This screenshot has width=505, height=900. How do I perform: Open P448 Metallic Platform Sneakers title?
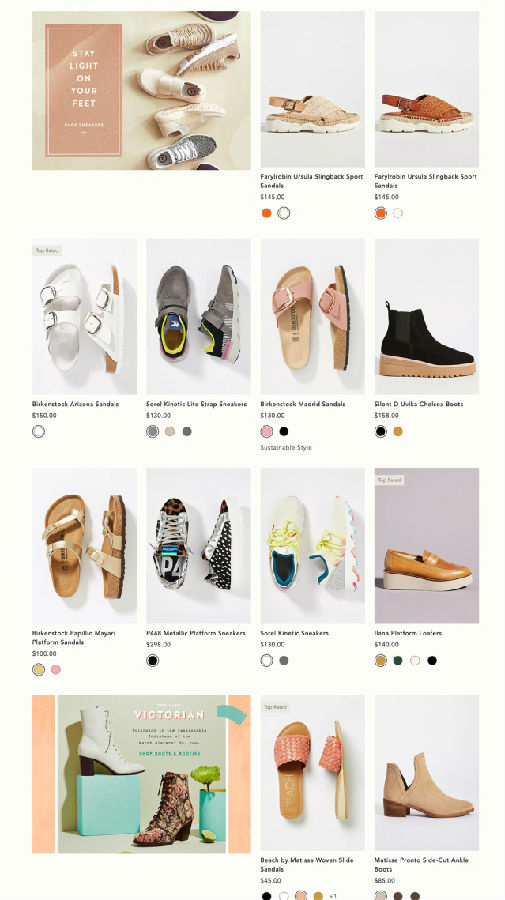click(x=196, y=633)
